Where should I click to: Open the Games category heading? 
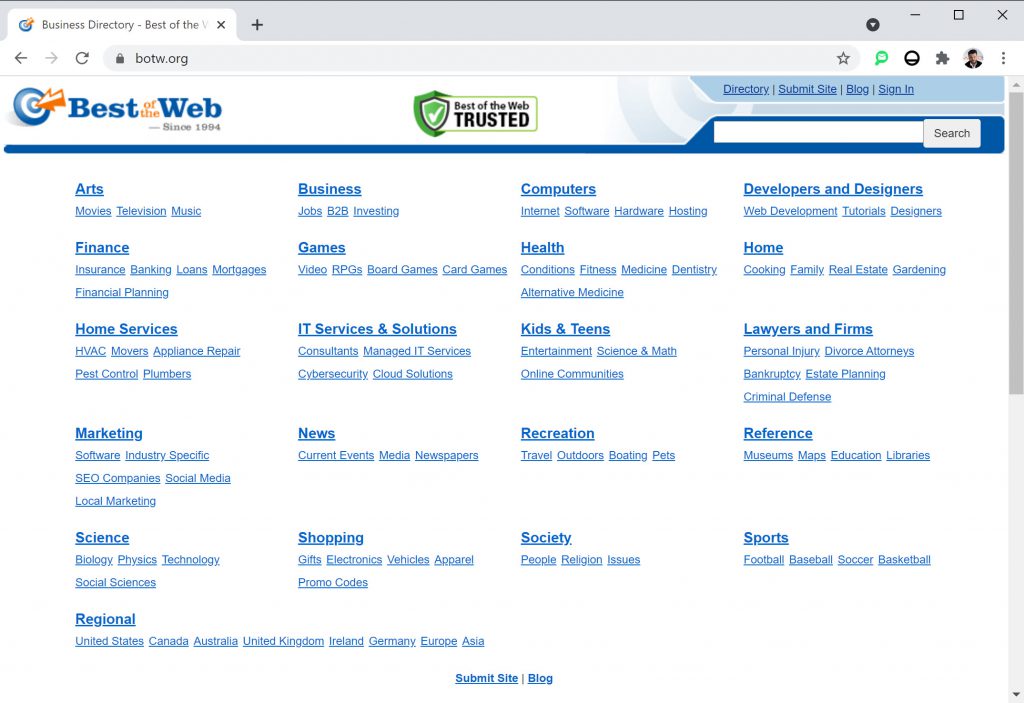pyautogui.click(x=322, y=248)
